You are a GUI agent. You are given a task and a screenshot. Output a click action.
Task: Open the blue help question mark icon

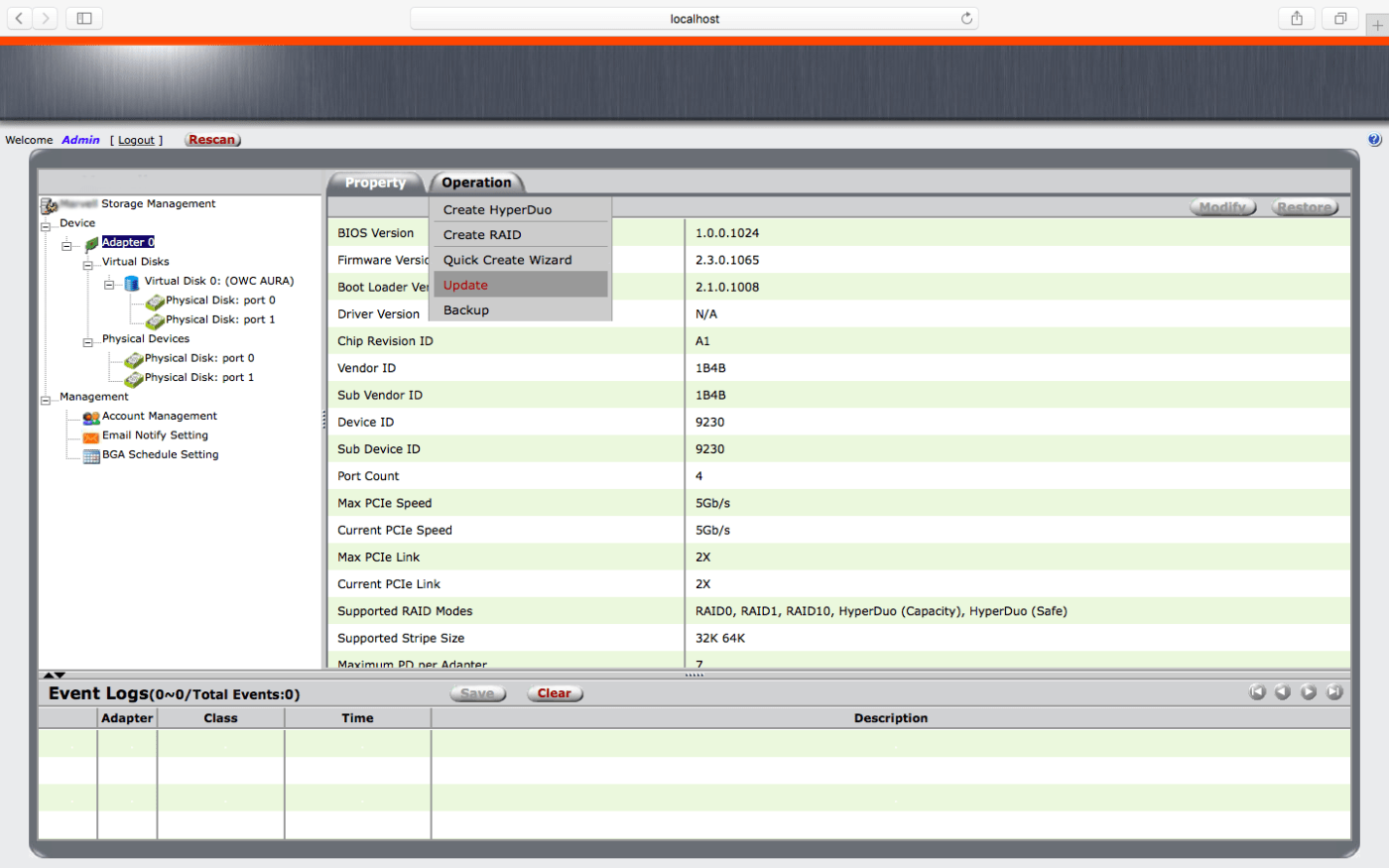pyautogui.click(x=1374, y=140)
